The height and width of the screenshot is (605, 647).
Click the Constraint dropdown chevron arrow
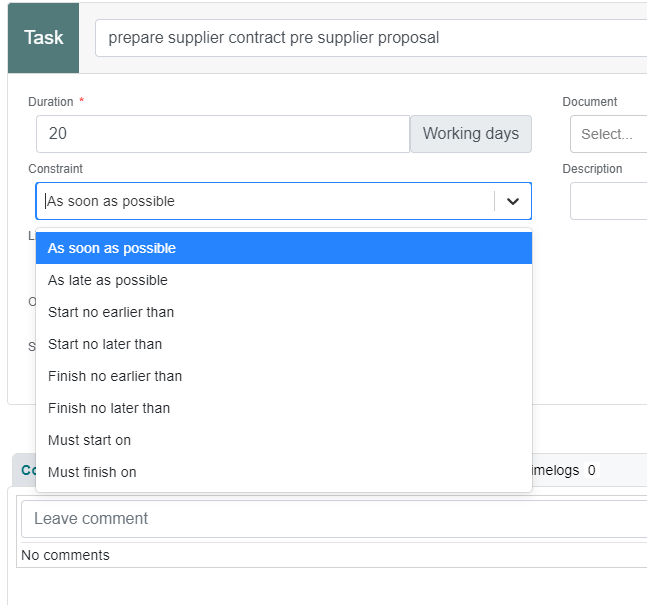click(x=512, y=201)
